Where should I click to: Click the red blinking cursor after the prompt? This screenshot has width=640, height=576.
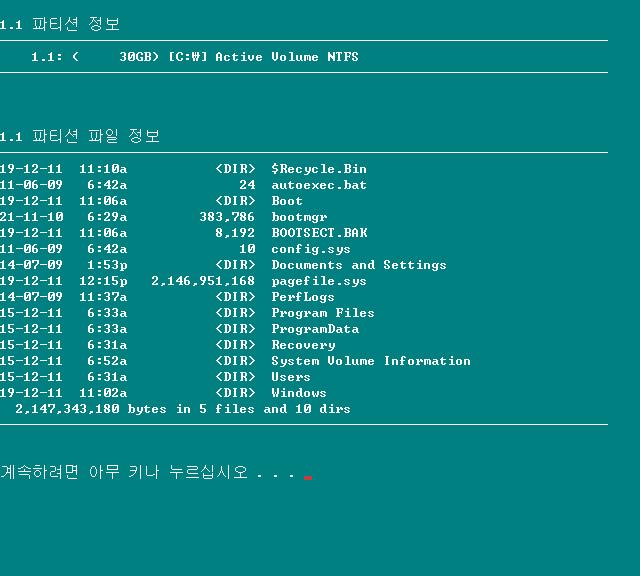click(x=308, y=478)
